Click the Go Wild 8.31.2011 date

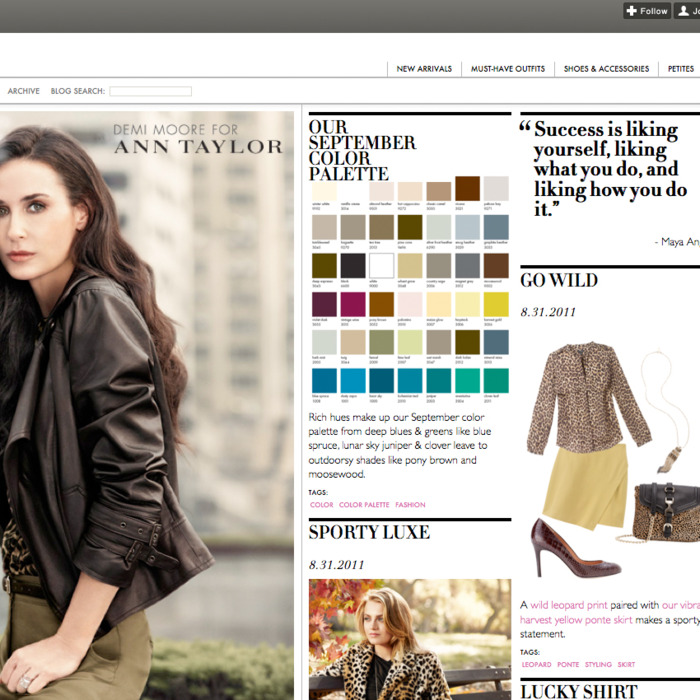[548, 312]
